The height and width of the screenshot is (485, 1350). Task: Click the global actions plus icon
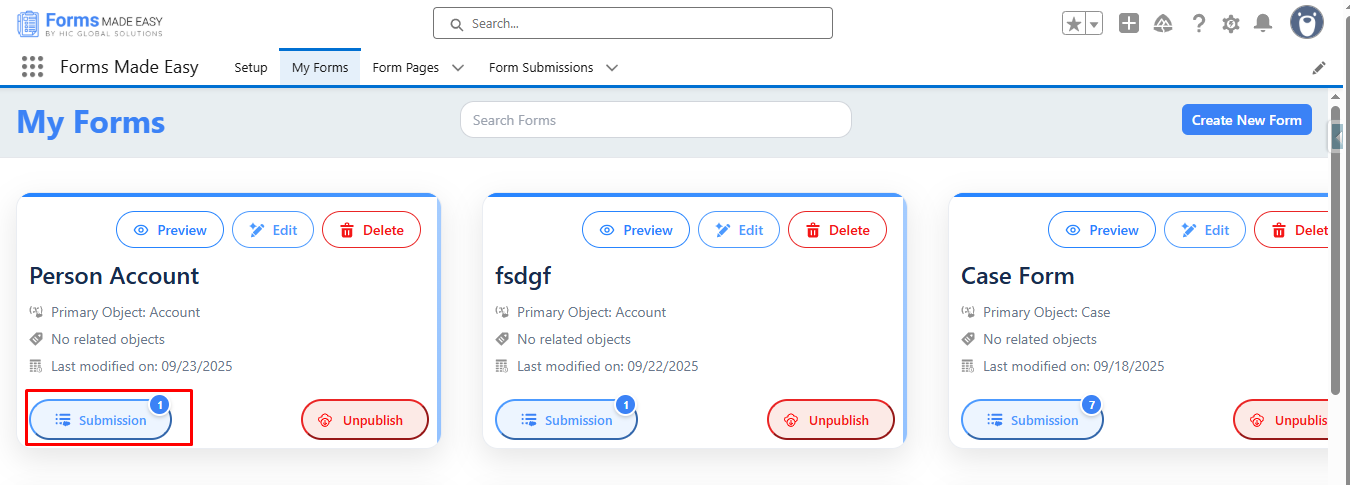(x=1129, y=23)
